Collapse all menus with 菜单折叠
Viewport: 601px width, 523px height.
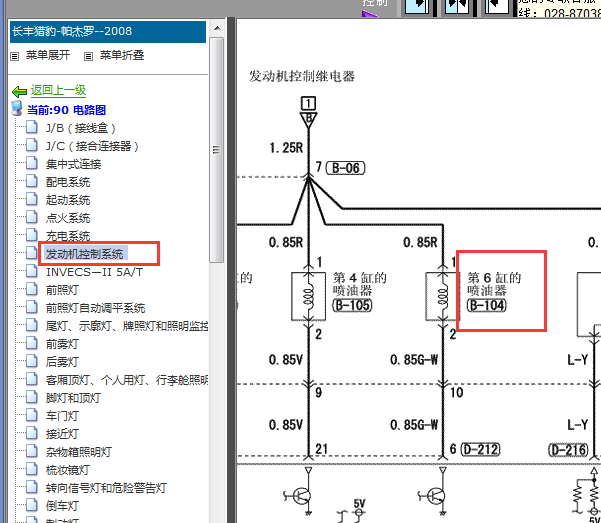[x=122, y=56]
